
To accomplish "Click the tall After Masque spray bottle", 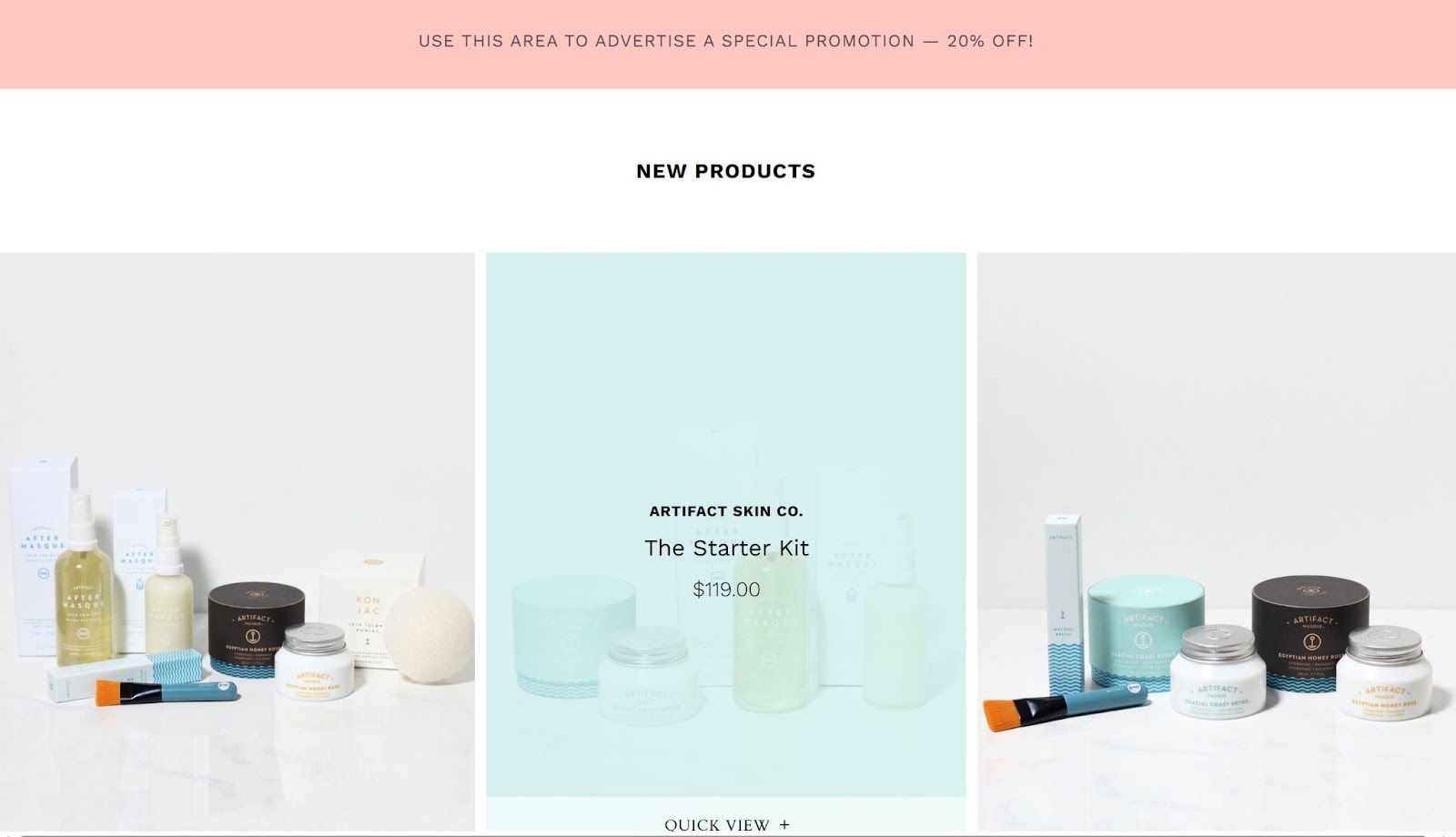I will [83, 579].
